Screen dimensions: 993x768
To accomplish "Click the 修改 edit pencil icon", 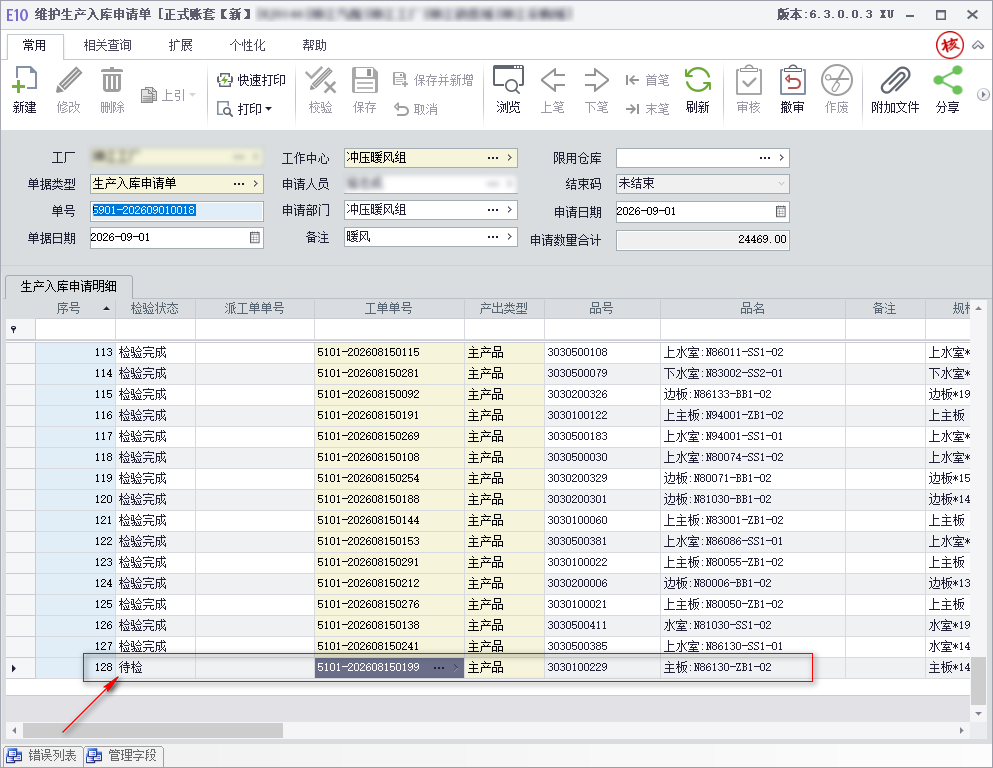I will (x=68, y=89).
